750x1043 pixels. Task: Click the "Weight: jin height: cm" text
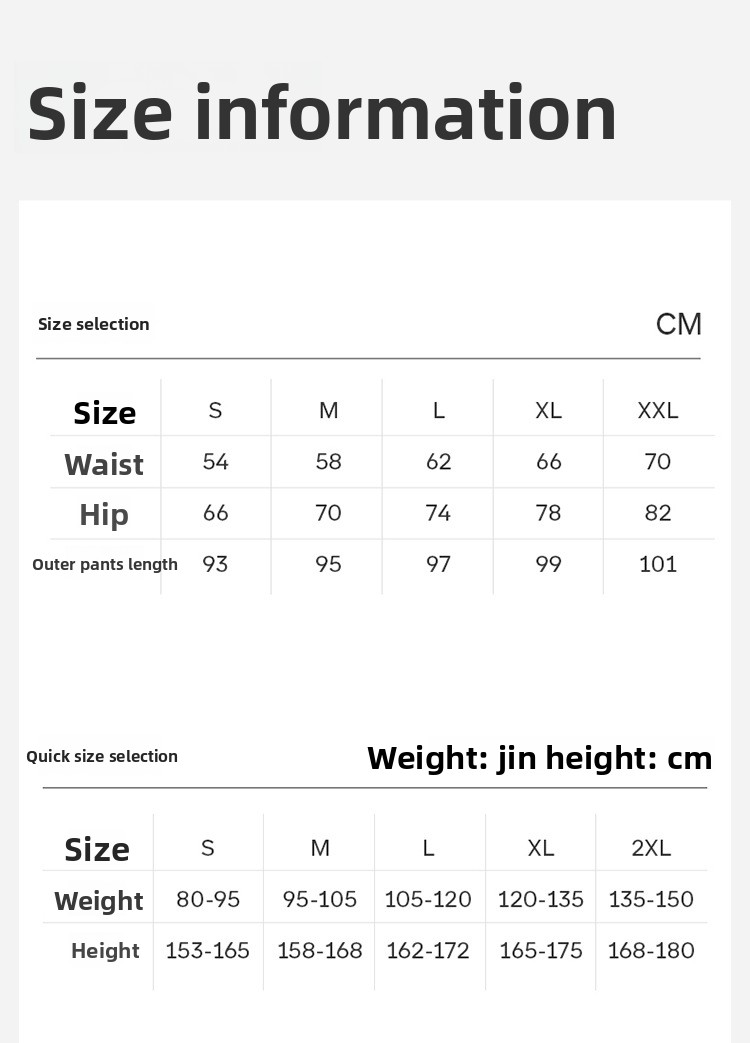pos(540,758)
